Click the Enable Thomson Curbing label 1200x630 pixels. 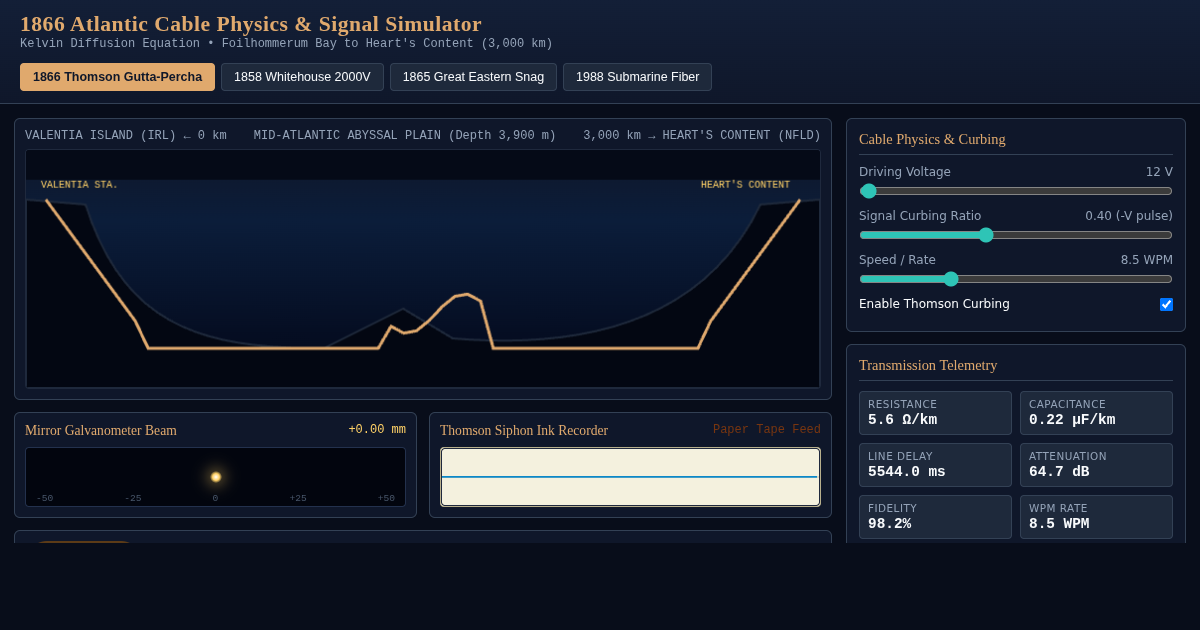(x=934, y=304)
